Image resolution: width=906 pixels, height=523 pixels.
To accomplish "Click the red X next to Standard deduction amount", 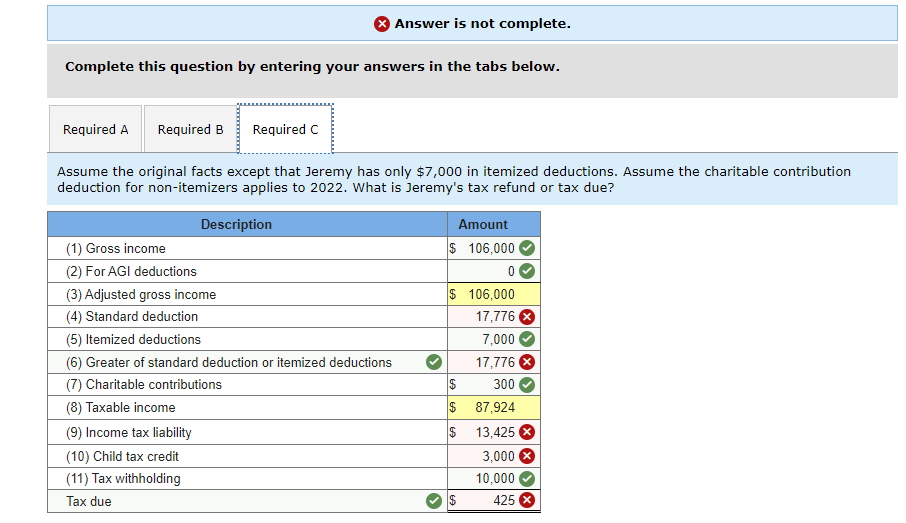I will 526,317.
